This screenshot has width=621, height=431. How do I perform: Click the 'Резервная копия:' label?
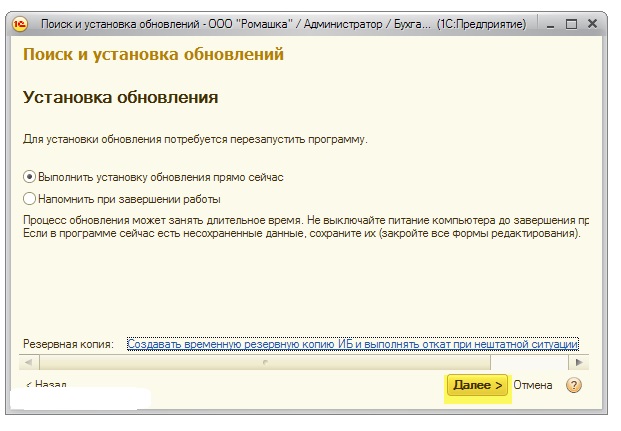[x=68, y=344]
